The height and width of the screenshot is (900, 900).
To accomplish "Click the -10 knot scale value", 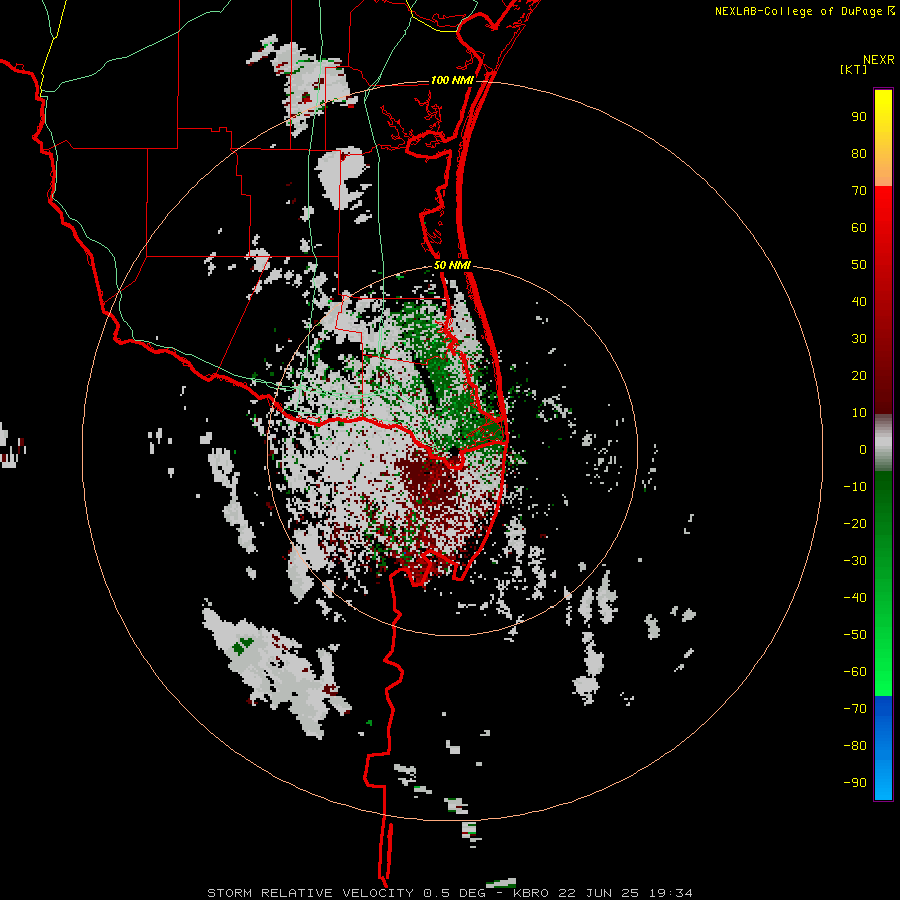I will [x=855, y=487].
